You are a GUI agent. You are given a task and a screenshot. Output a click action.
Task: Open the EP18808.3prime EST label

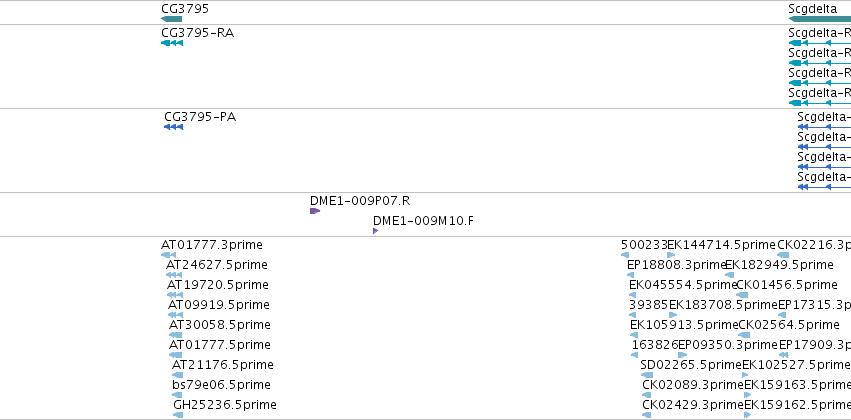pyautogui.click(x=675, y=265)
